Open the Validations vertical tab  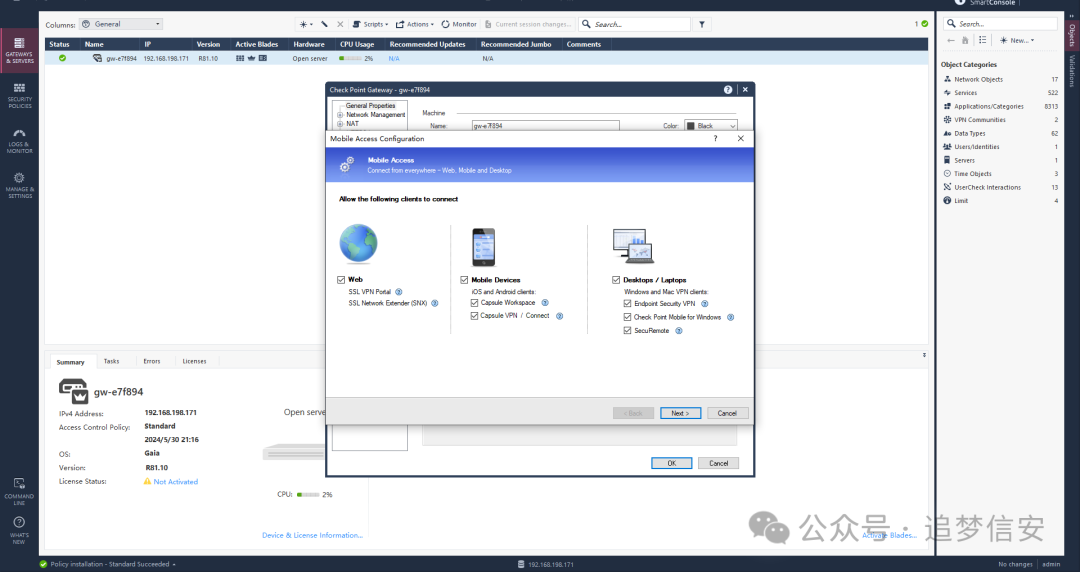(1072, 71)
